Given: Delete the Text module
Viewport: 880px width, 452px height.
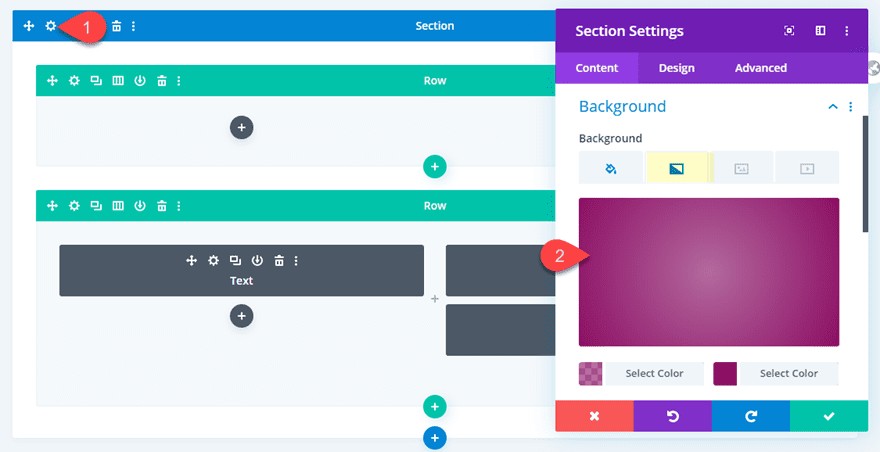Looking at the screenshot, I should [x=279, y=261].
